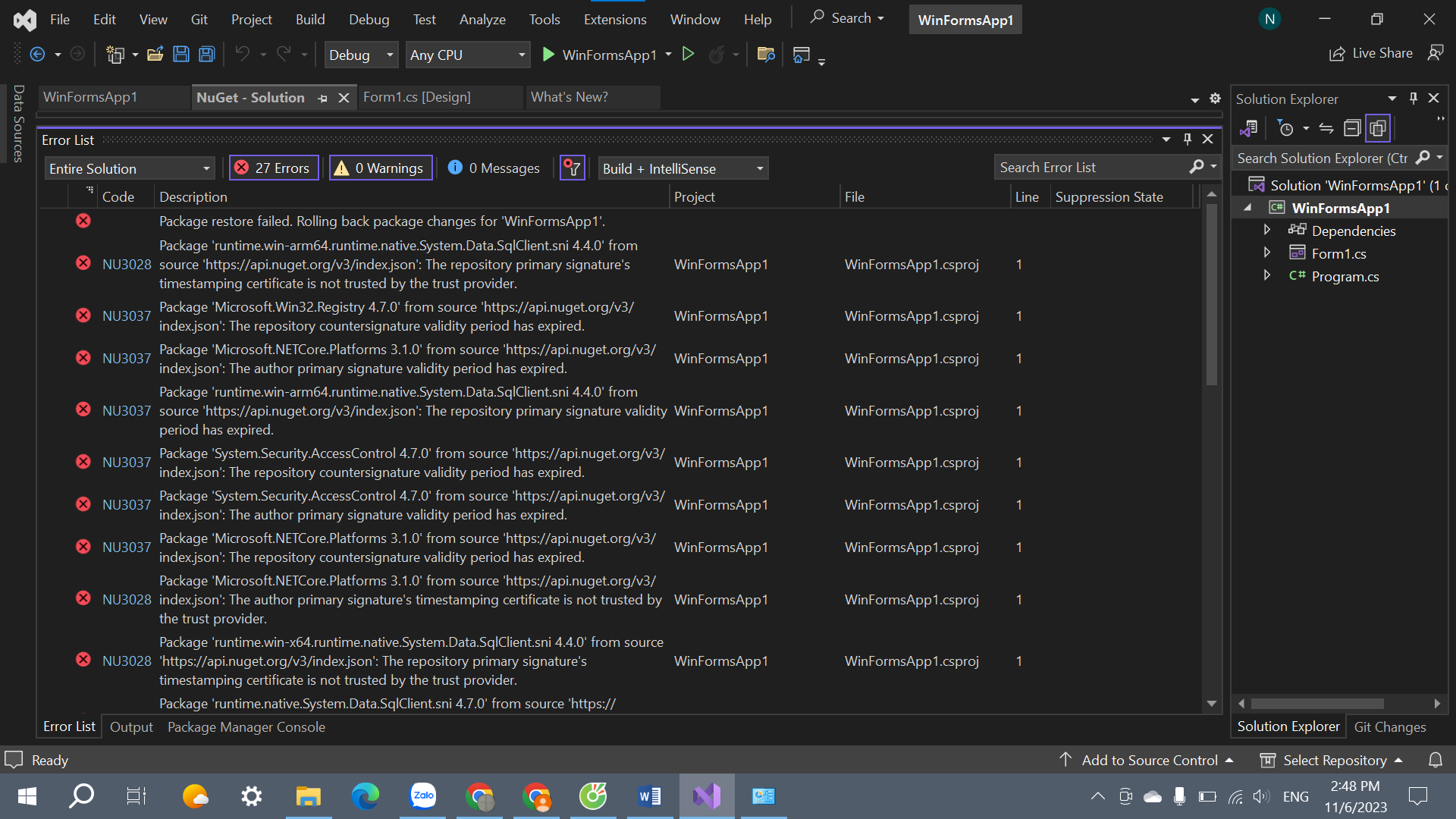Click the Undo arrow icon

[242, 54]
